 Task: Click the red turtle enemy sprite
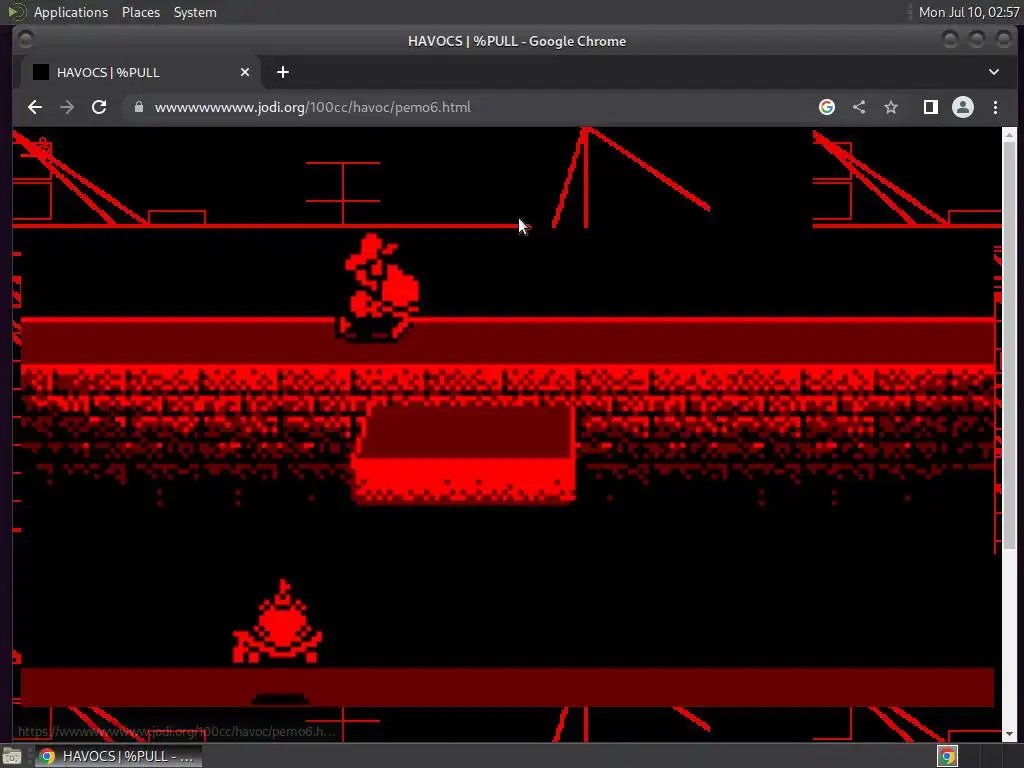pos(278,622)
